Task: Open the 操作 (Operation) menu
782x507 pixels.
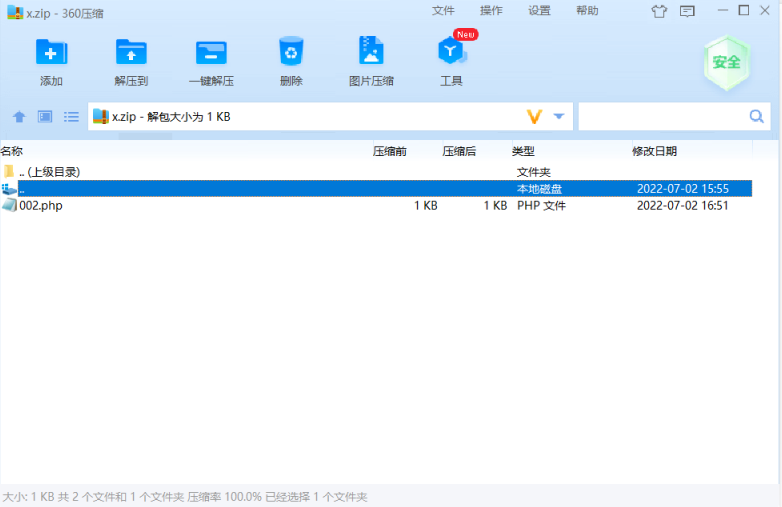Action: tap(491, 11)
